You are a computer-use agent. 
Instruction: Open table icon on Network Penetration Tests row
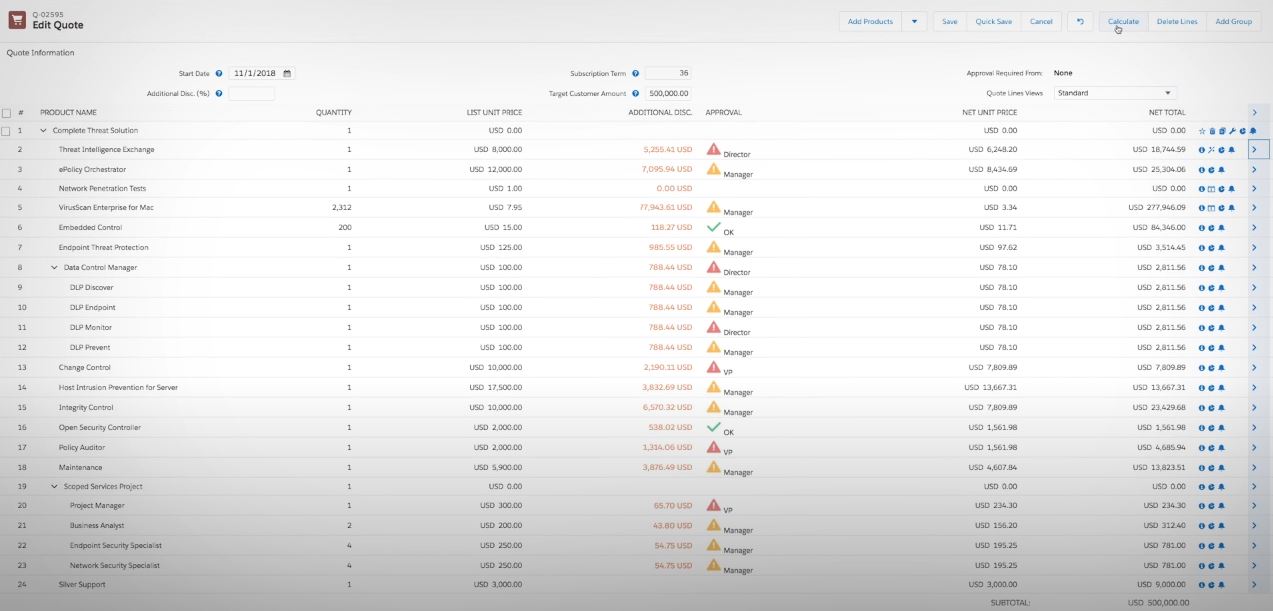pos(1211,189)
